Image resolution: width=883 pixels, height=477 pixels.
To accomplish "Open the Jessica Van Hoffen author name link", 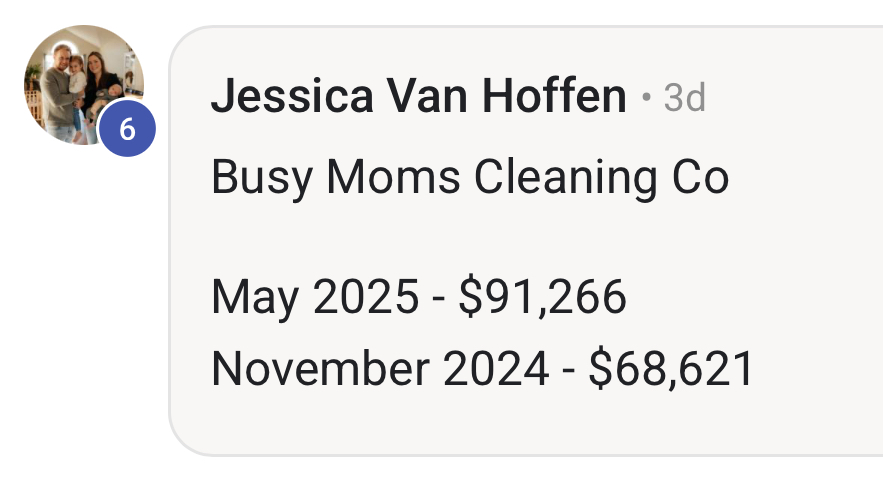I will tap(418, 96).
